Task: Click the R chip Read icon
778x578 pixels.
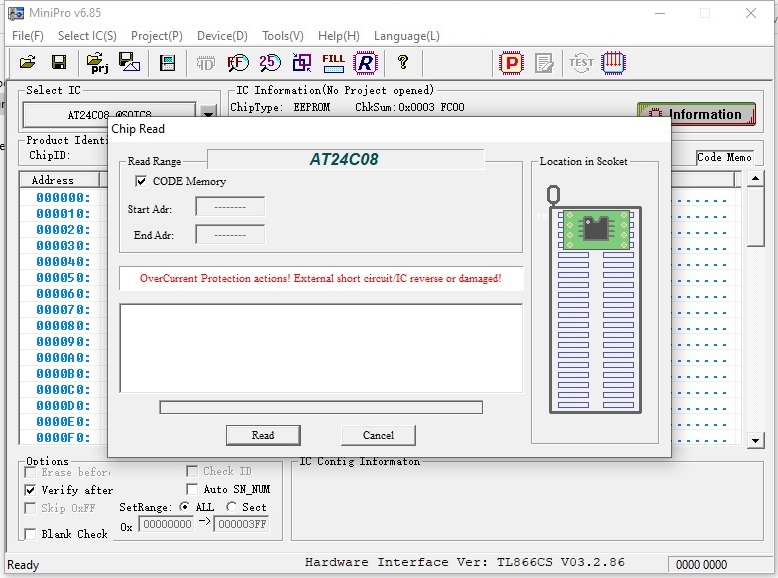Action: (366, 63)
